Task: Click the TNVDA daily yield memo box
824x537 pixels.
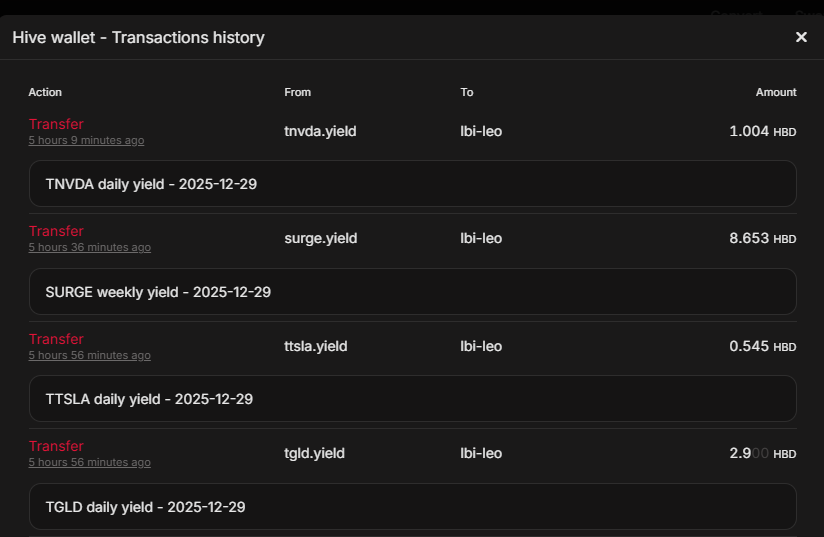Action: pos(412,184)
